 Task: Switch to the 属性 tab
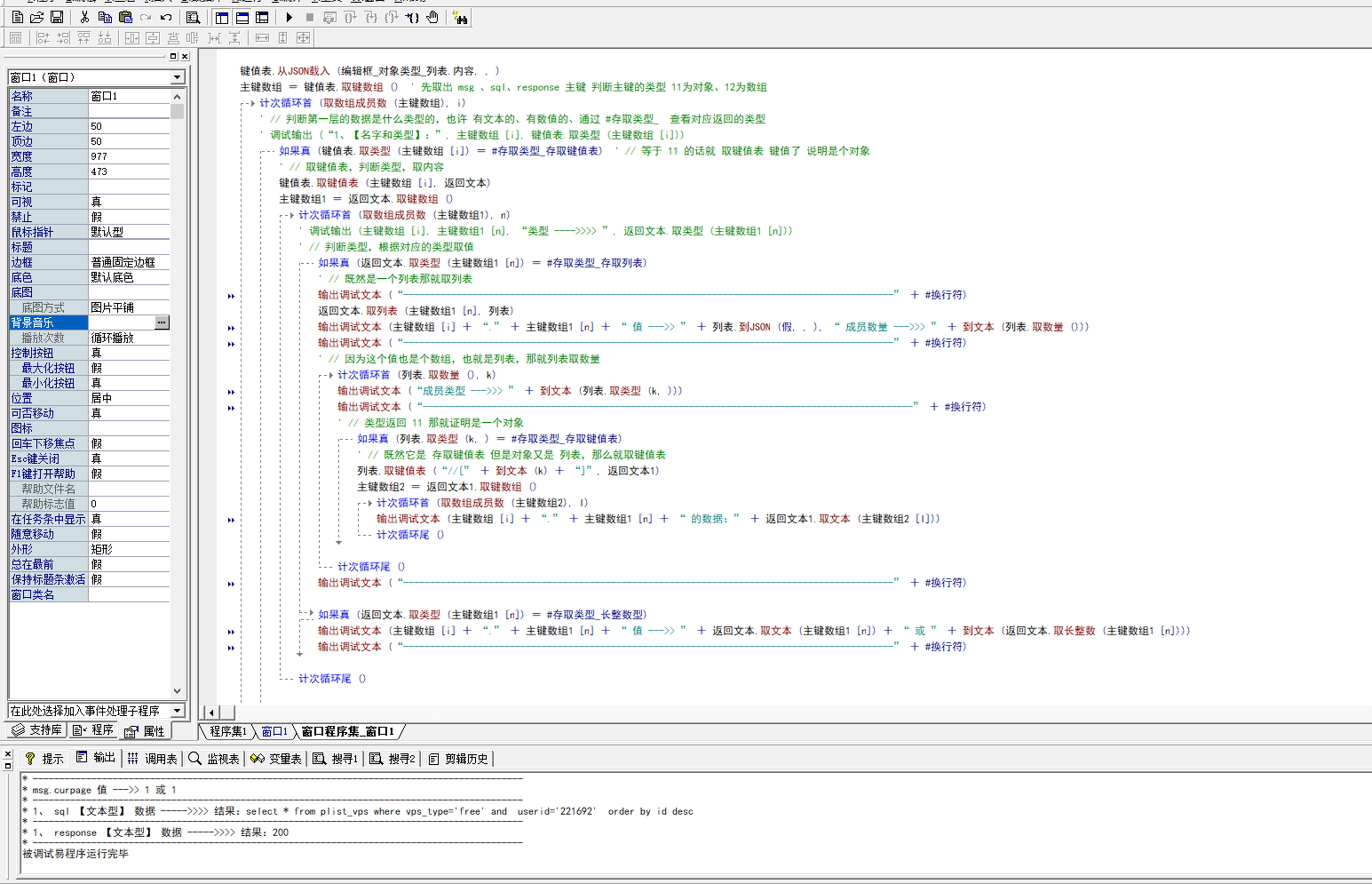(145, 731)
